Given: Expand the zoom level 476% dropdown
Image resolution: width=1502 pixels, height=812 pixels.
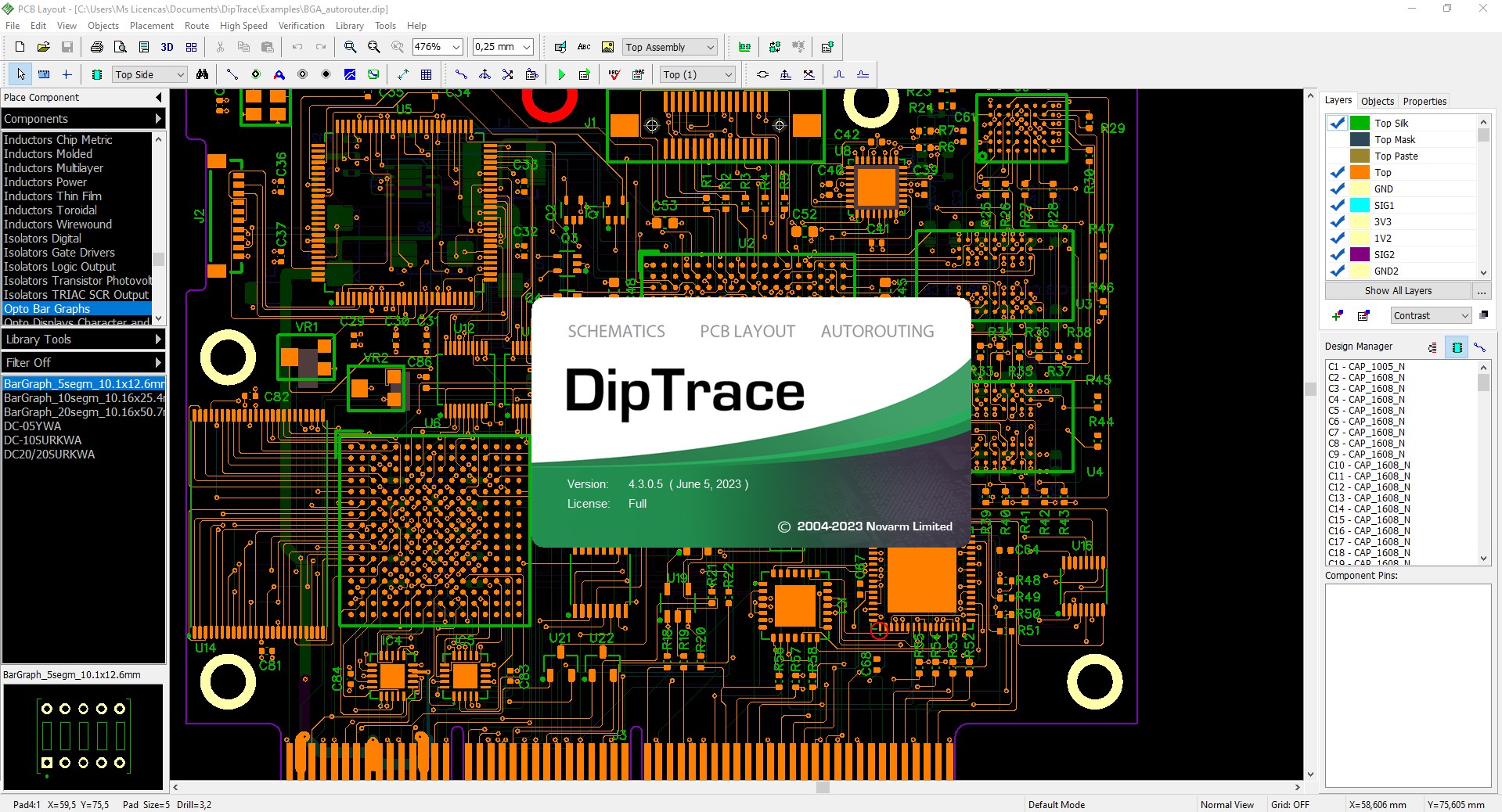Looking at the screenshot, I should coord(456,47).
